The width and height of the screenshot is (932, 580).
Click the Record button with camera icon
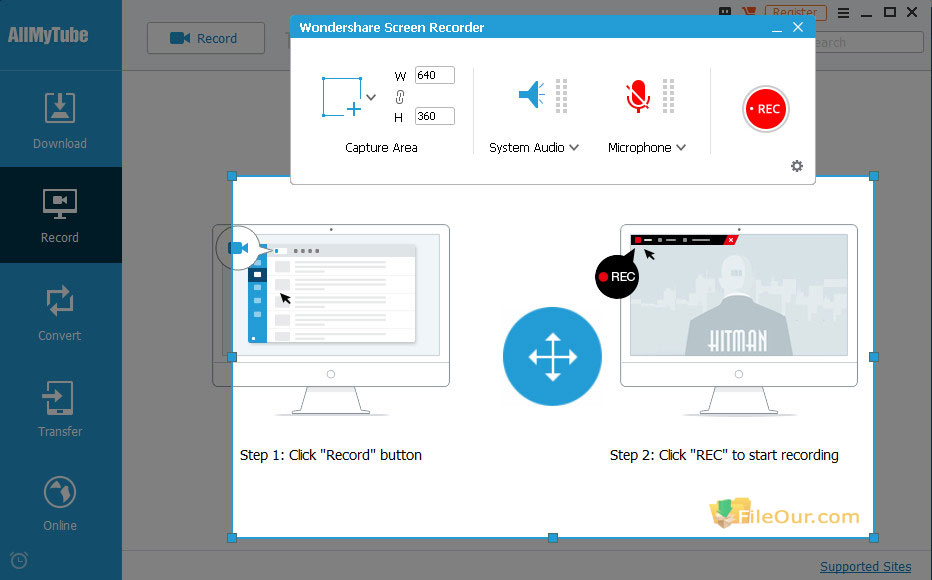(206, 39)
